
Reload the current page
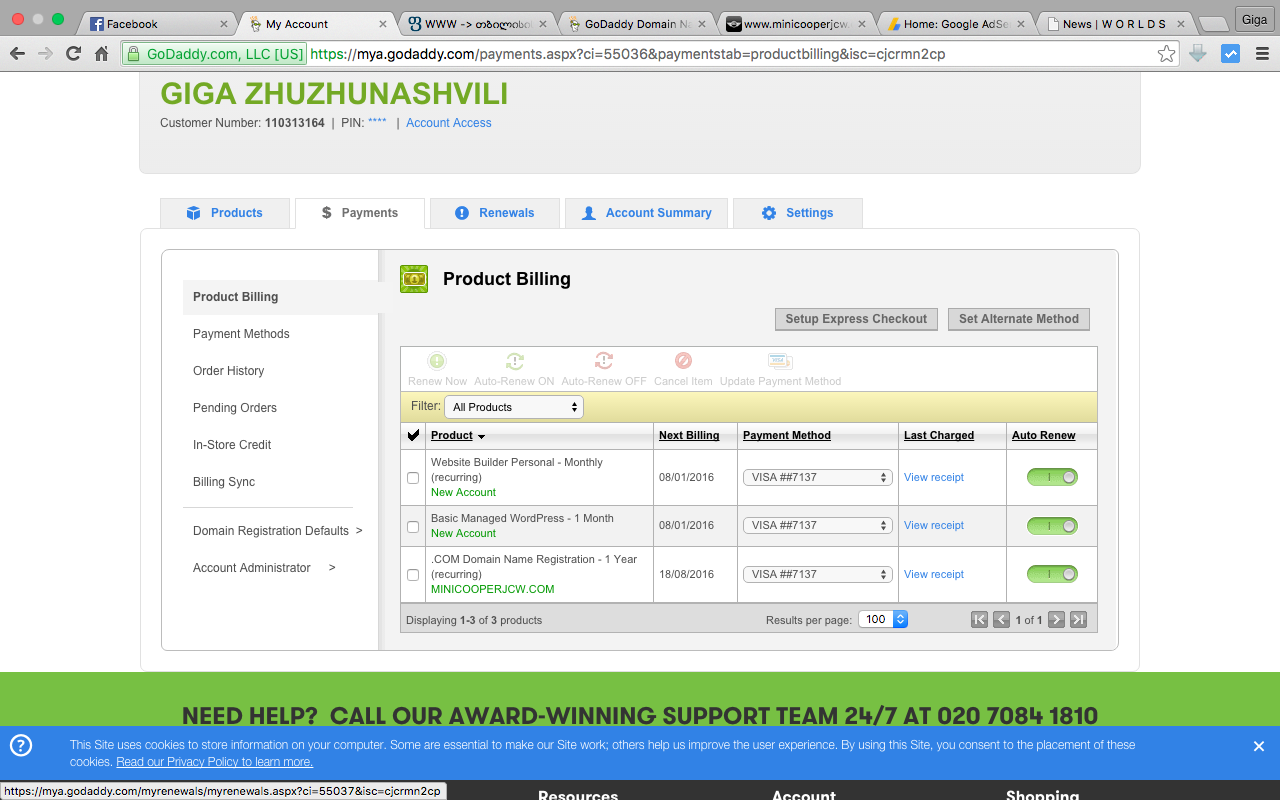73,54
